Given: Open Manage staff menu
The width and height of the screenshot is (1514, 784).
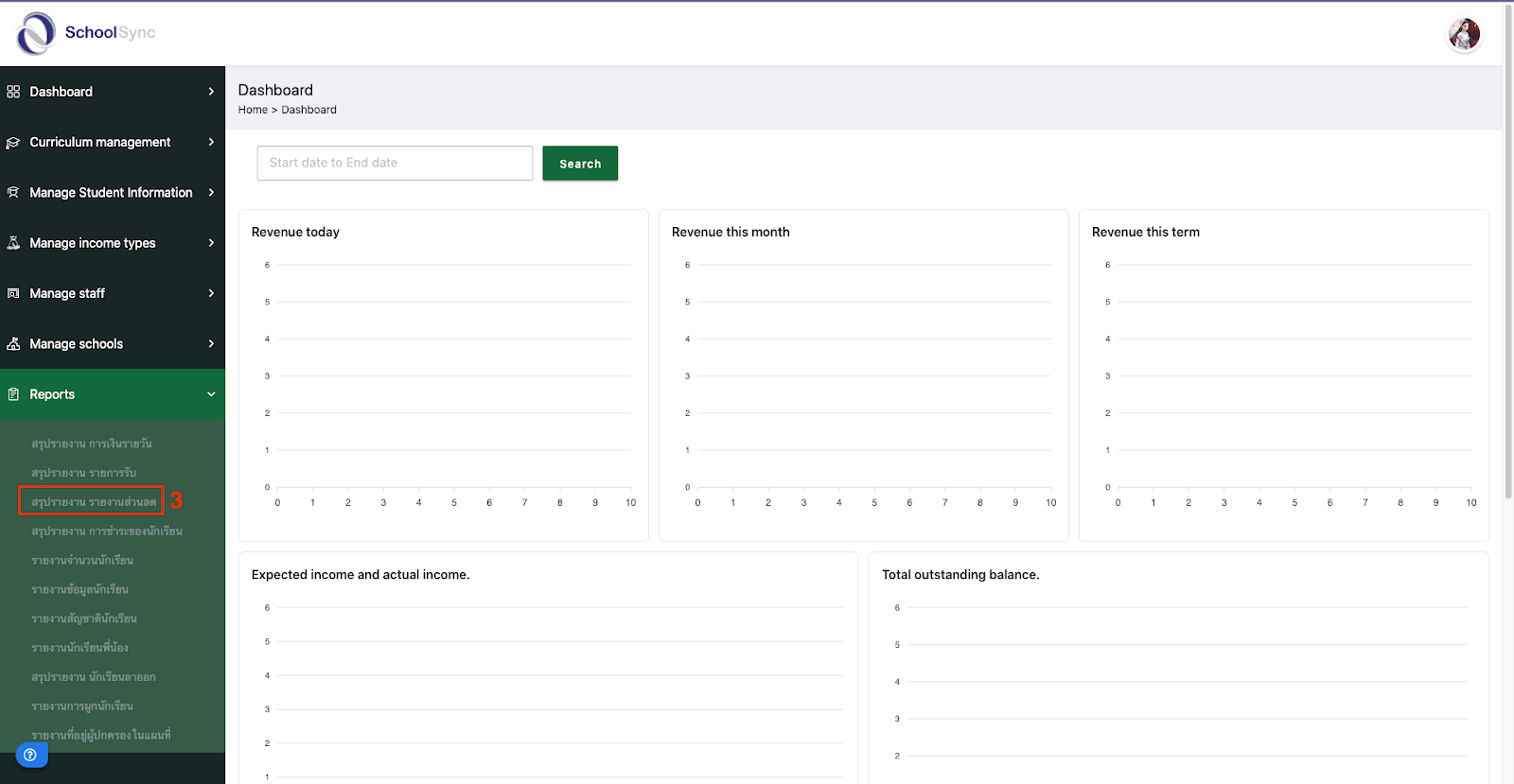Looking at the screenshot, I should tap(113, 293).
